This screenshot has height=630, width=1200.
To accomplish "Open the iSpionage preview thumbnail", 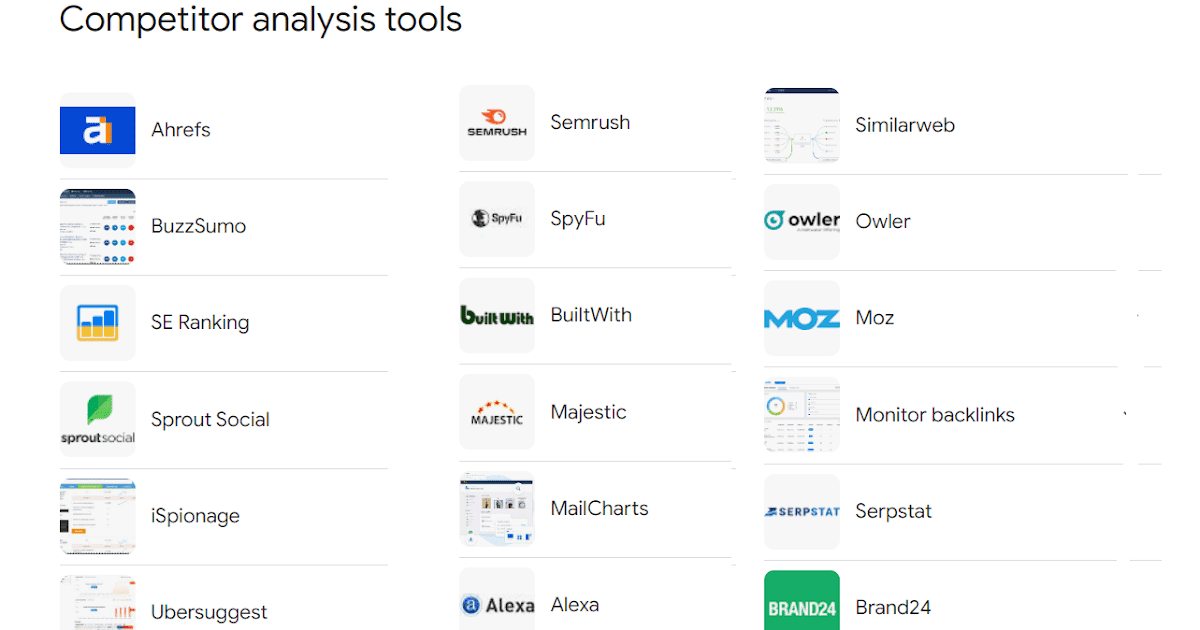I will coord(97,516).
